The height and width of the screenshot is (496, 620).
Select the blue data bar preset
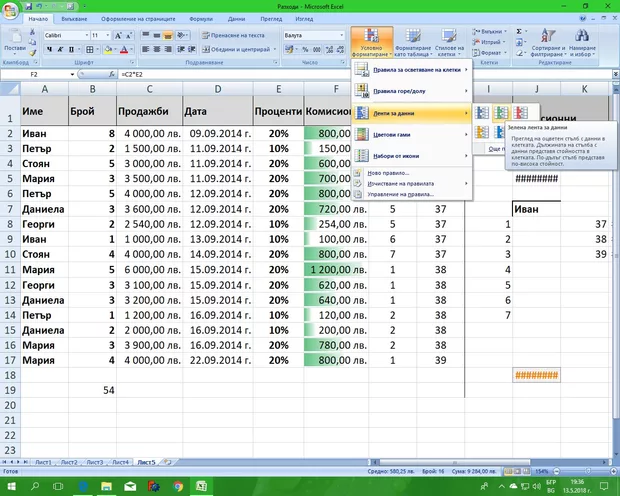(484, 114)
